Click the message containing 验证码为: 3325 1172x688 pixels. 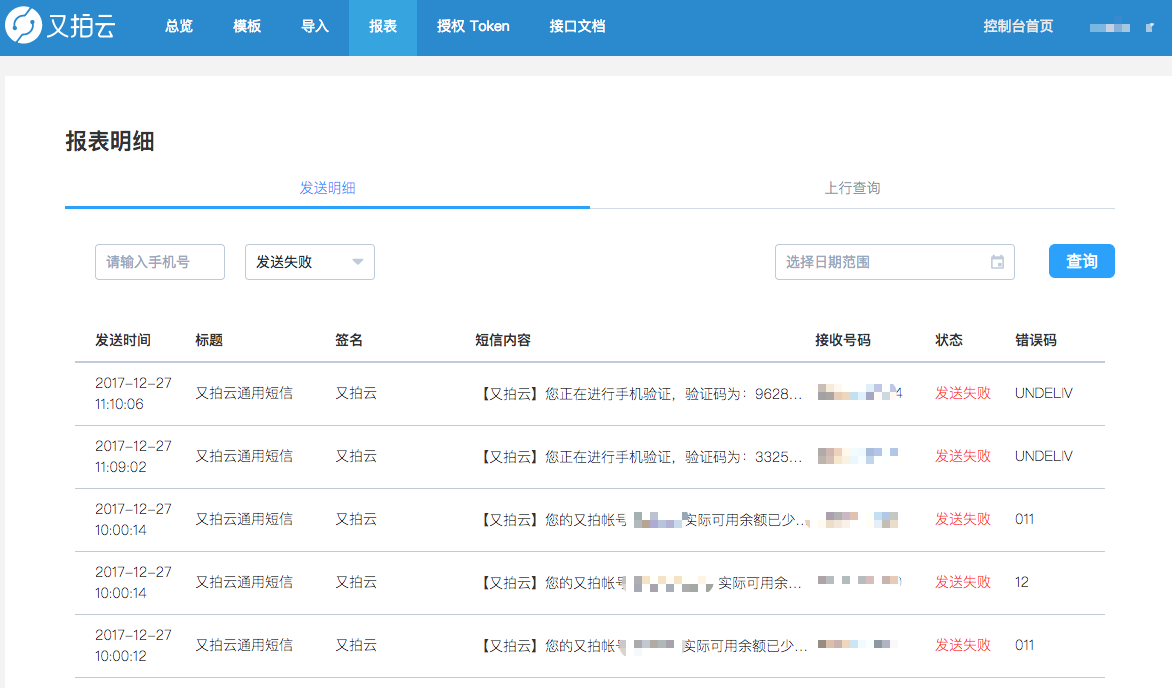click(641, 456)
